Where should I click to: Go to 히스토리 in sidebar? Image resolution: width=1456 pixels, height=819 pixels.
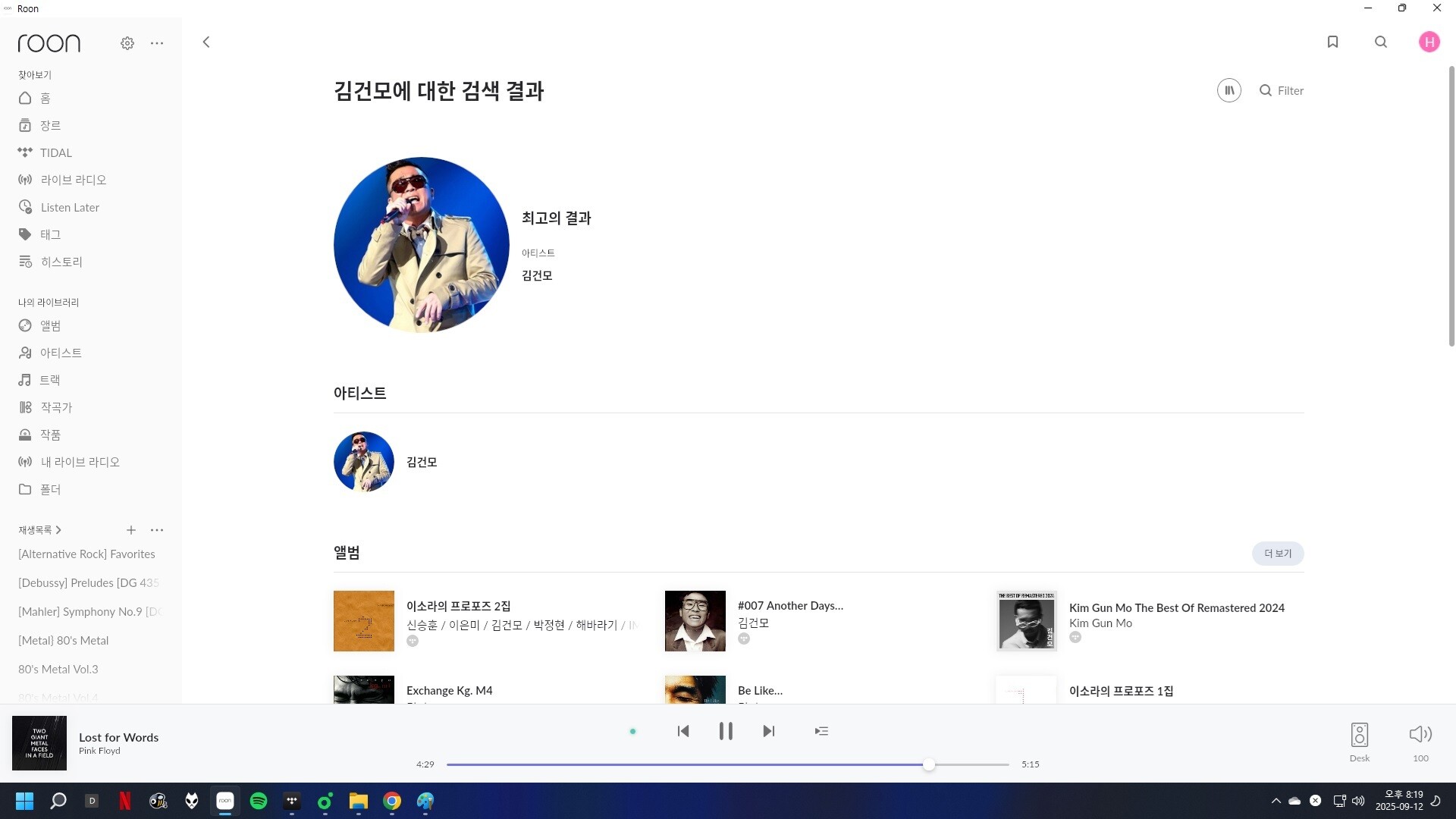click(x=61, y=262)
